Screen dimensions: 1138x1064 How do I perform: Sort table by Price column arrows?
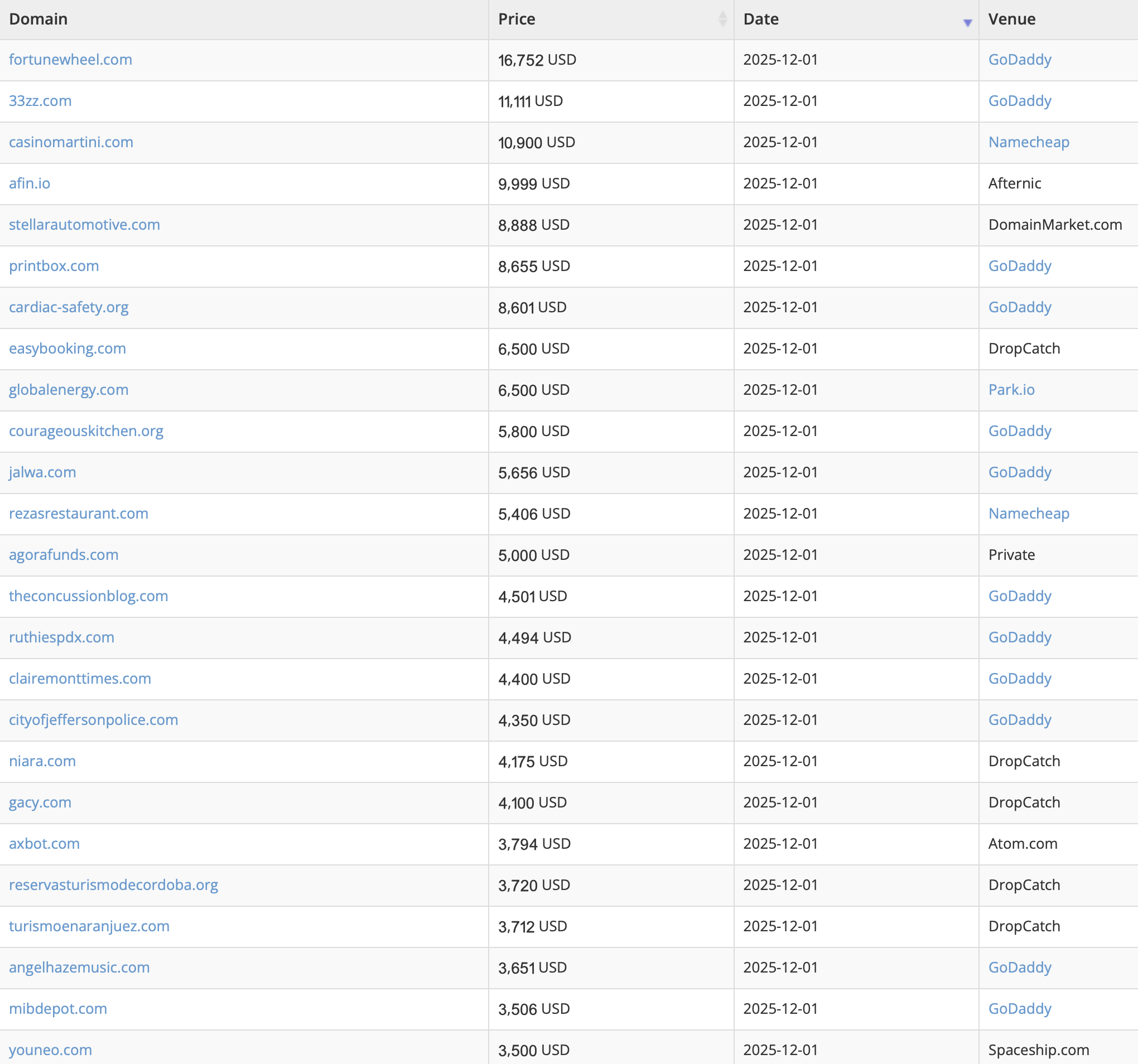[722, 19]
